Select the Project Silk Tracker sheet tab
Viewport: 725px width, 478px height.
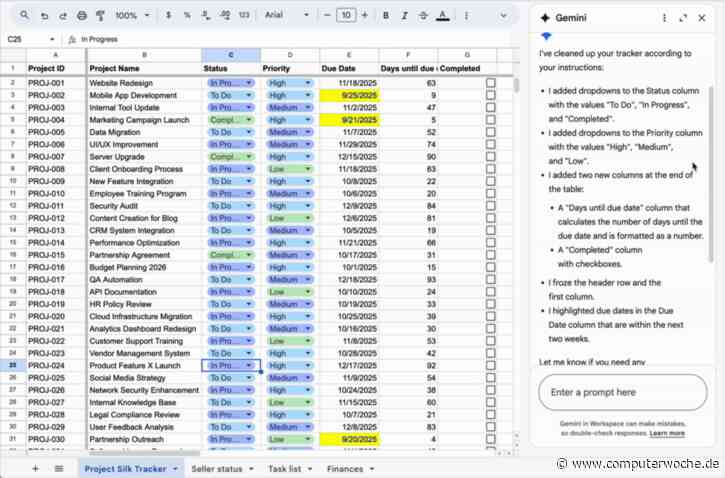point(125,469)
